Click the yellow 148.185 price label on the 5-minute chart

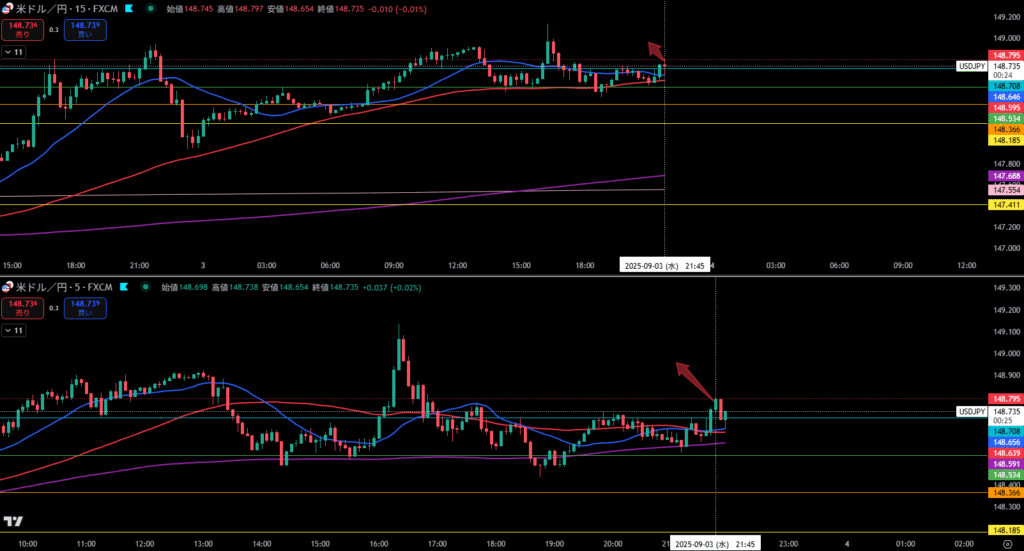[x=1006, y=530]
